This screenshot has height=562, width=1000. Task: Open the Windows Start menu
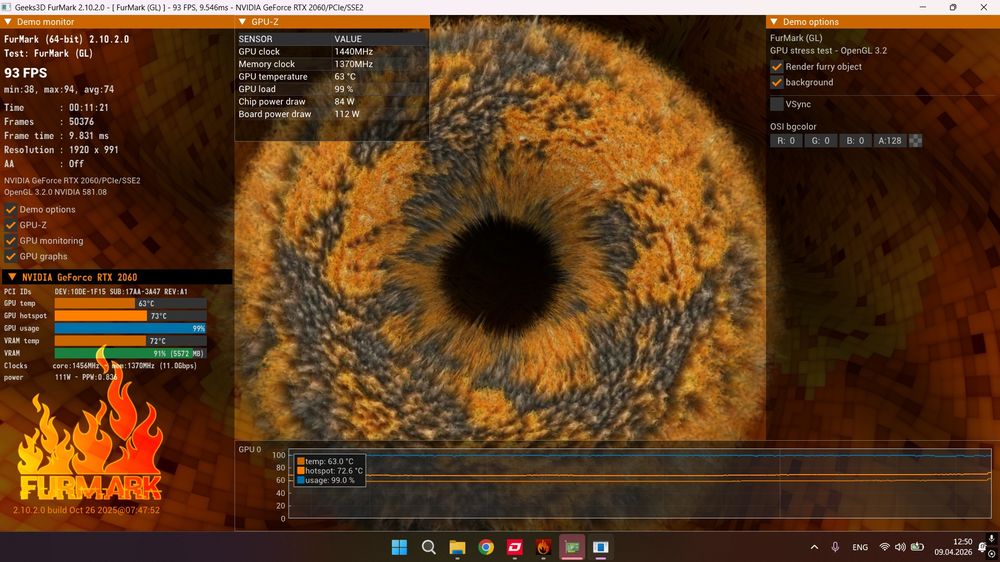399,547
